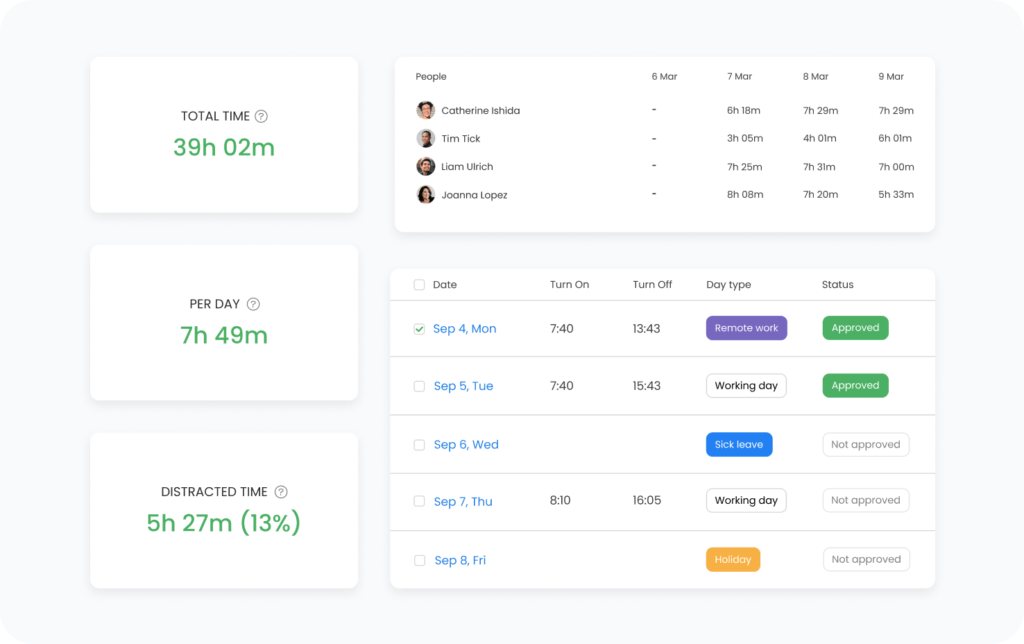Open the Sep 6, Wed entry
This screenshot has height=644, width=1024.
(466, 443)
